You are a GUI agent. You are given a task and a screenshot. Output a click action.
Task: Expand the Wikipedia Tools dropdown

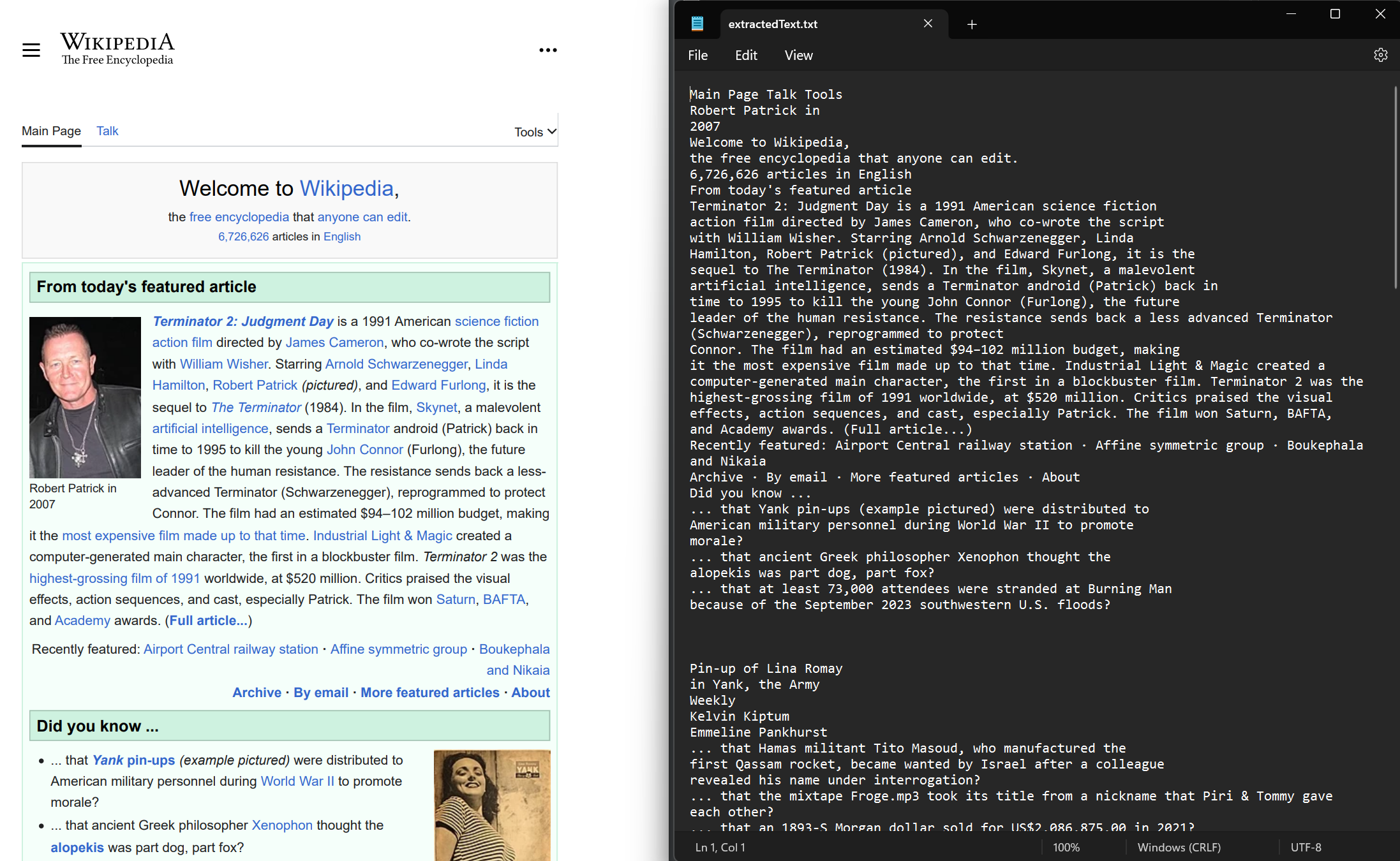point(535,132)
